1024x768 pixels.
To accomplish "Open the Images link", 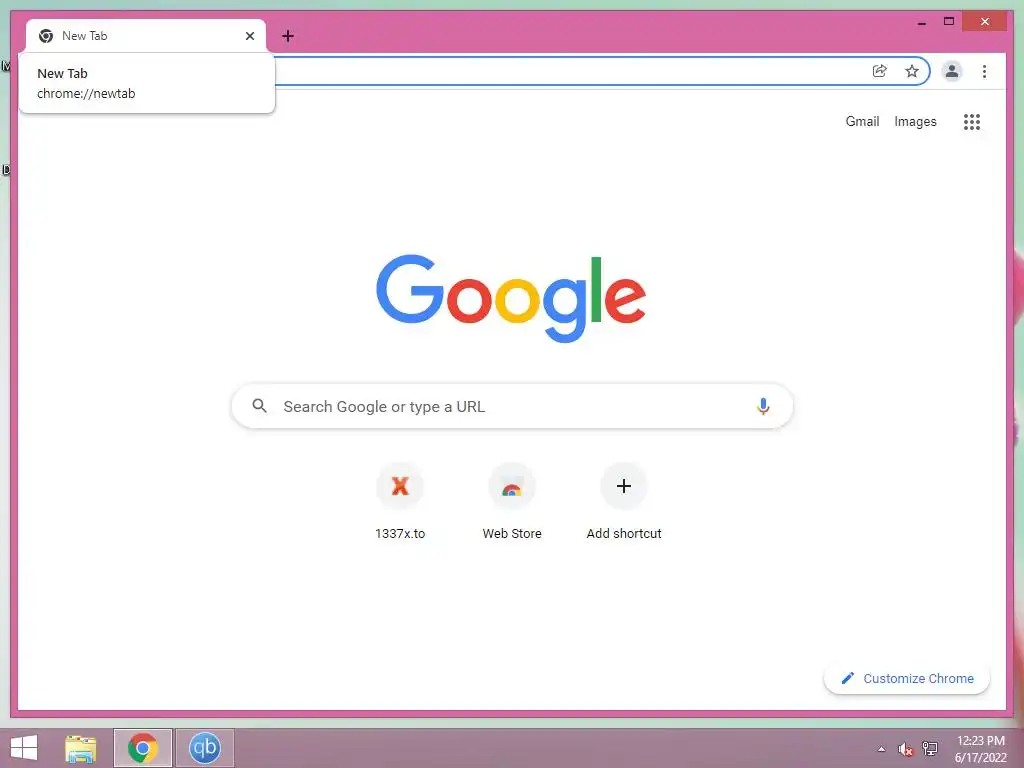I will coord(915,121).
